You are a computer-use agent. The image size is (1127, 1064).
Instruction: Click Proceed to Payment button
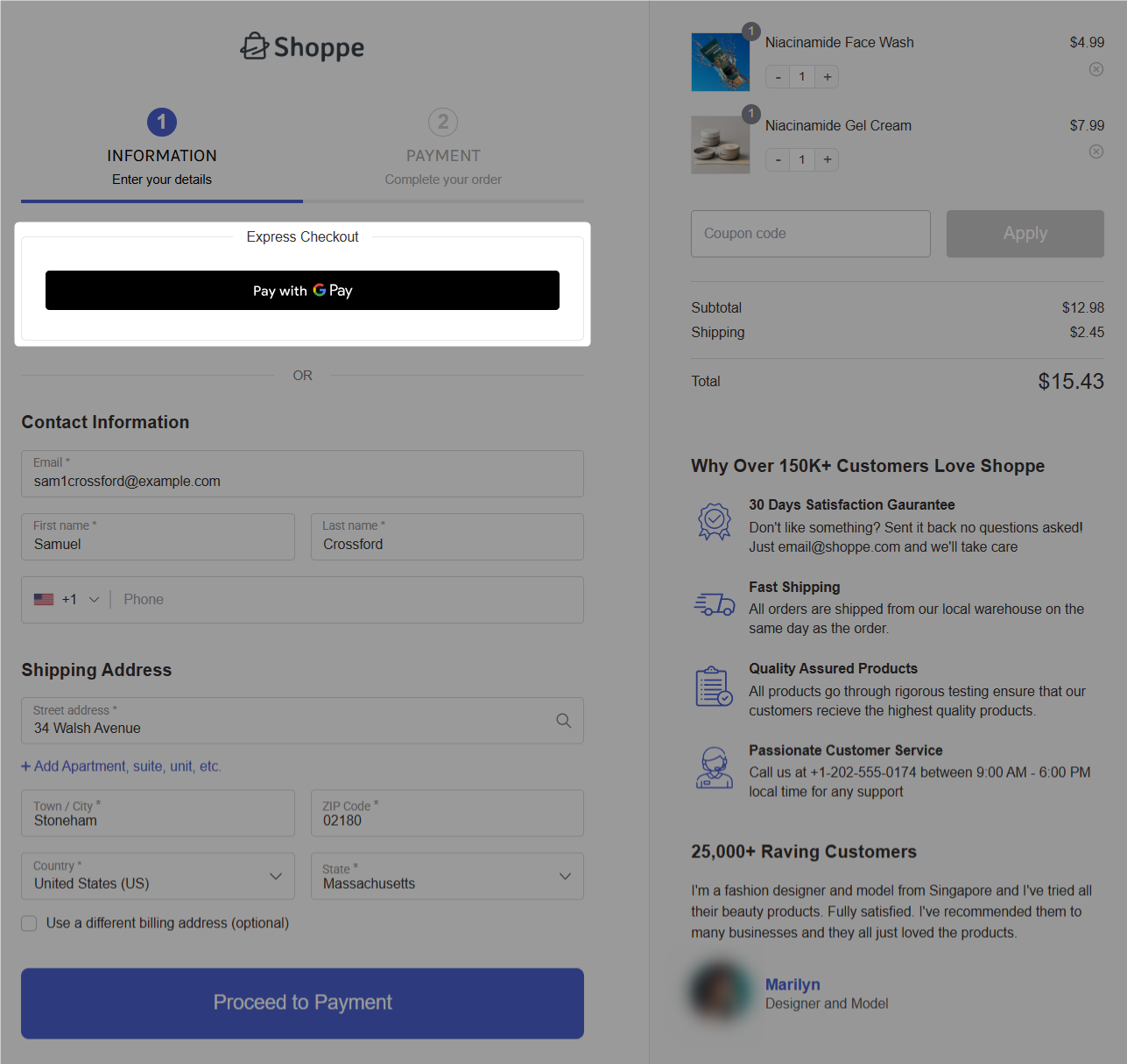pyautogui.click(x=302, y=1003)
